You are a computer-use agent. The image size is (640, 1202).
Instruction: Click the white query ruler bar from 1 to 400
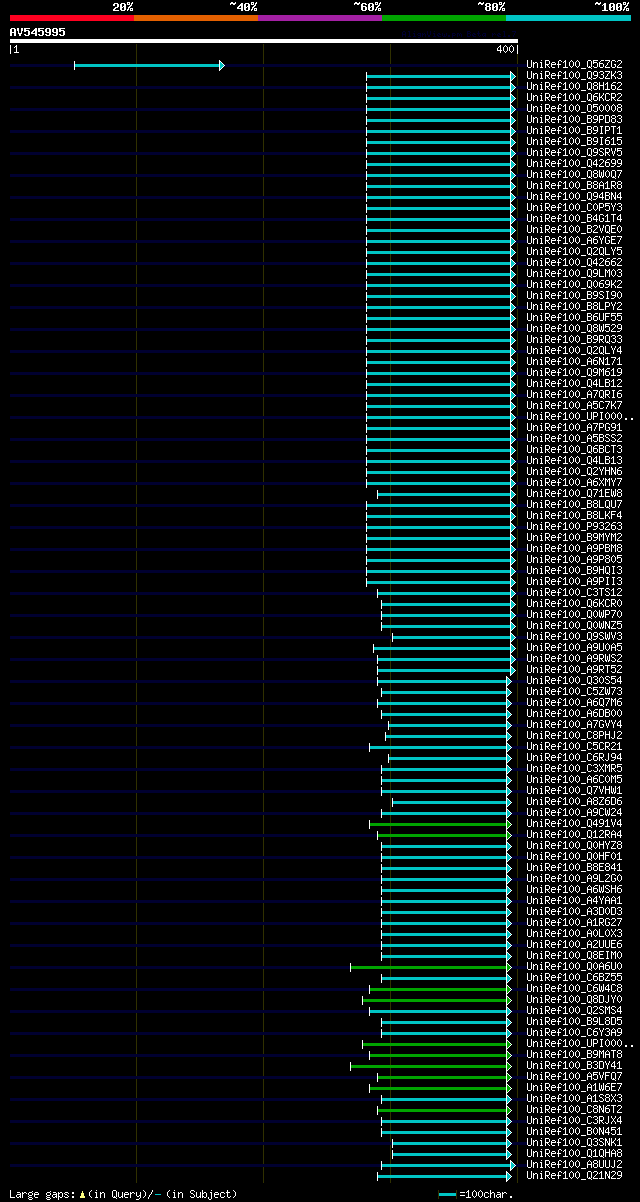click(264, 41)
